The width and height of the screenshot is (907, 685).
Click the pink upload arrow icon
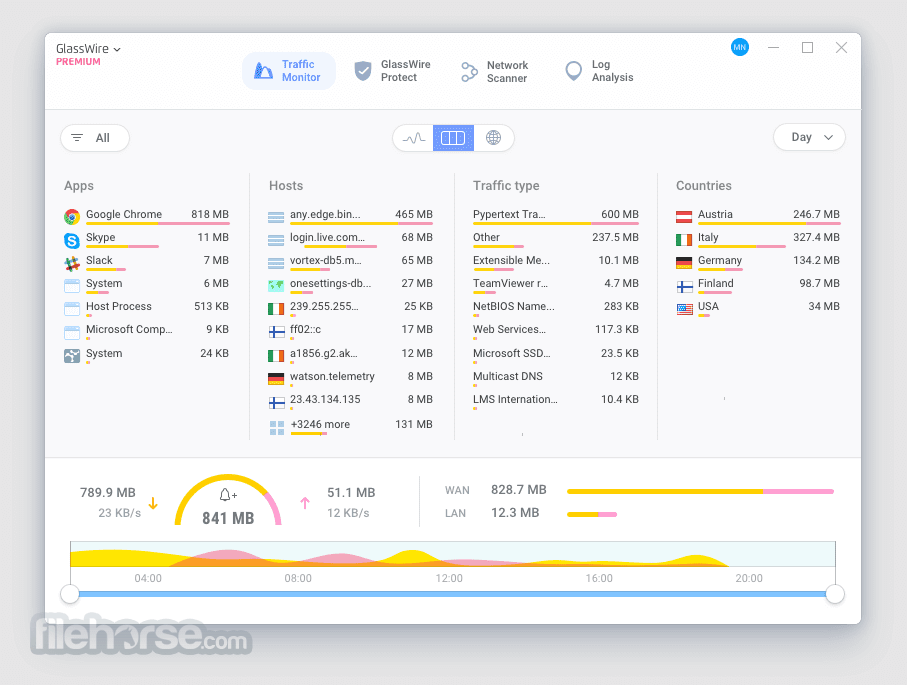click(305, 503)
